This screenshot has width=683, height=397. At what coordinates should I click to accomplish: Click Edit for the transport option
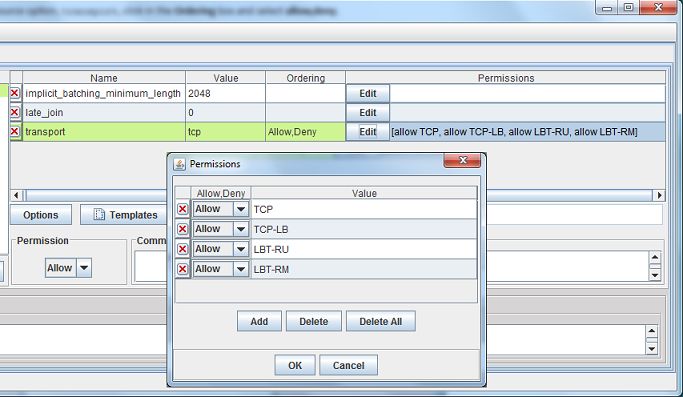click(368, 132)
